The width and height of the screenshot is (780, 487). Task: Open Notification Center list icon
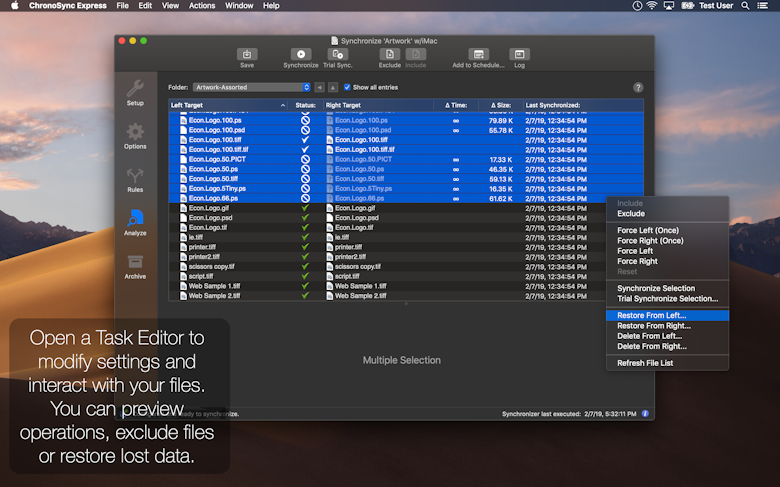coord(762,5)
